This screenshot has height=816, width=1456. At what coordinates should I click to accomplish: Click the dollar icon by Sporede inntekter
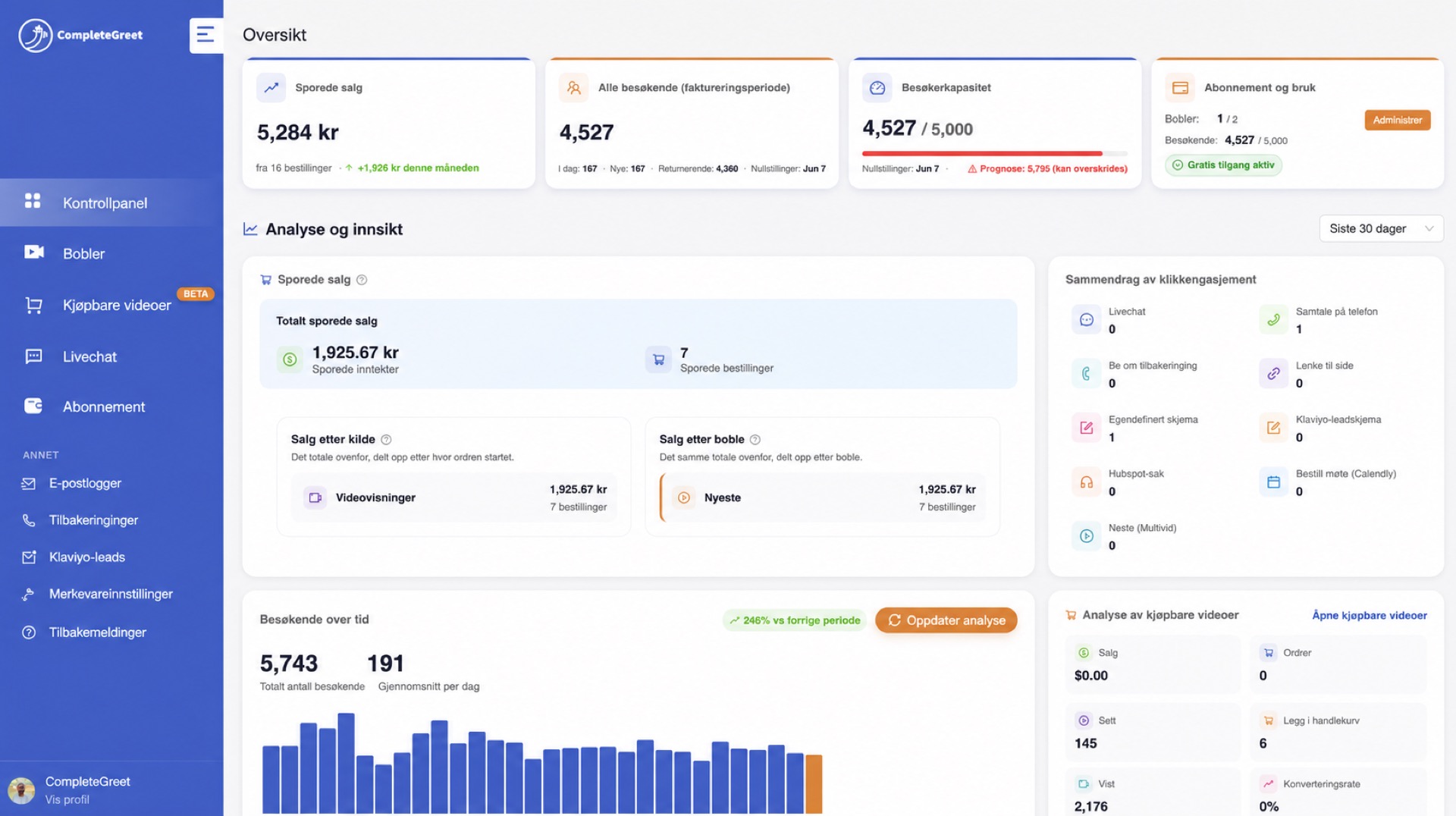point(290,359)
